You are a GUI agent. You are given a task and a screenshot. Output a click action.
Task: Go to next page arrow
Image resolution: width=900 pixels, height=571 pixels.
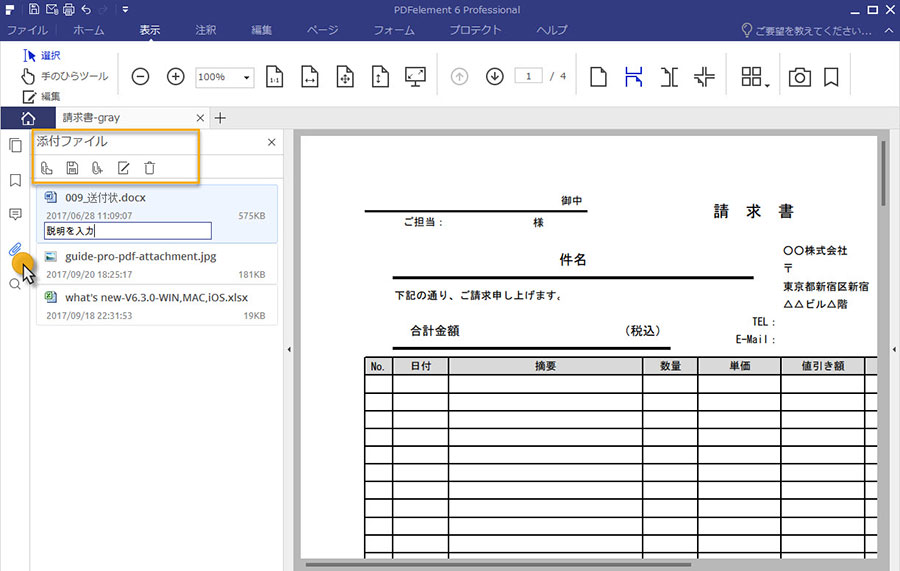coord(495,76)
